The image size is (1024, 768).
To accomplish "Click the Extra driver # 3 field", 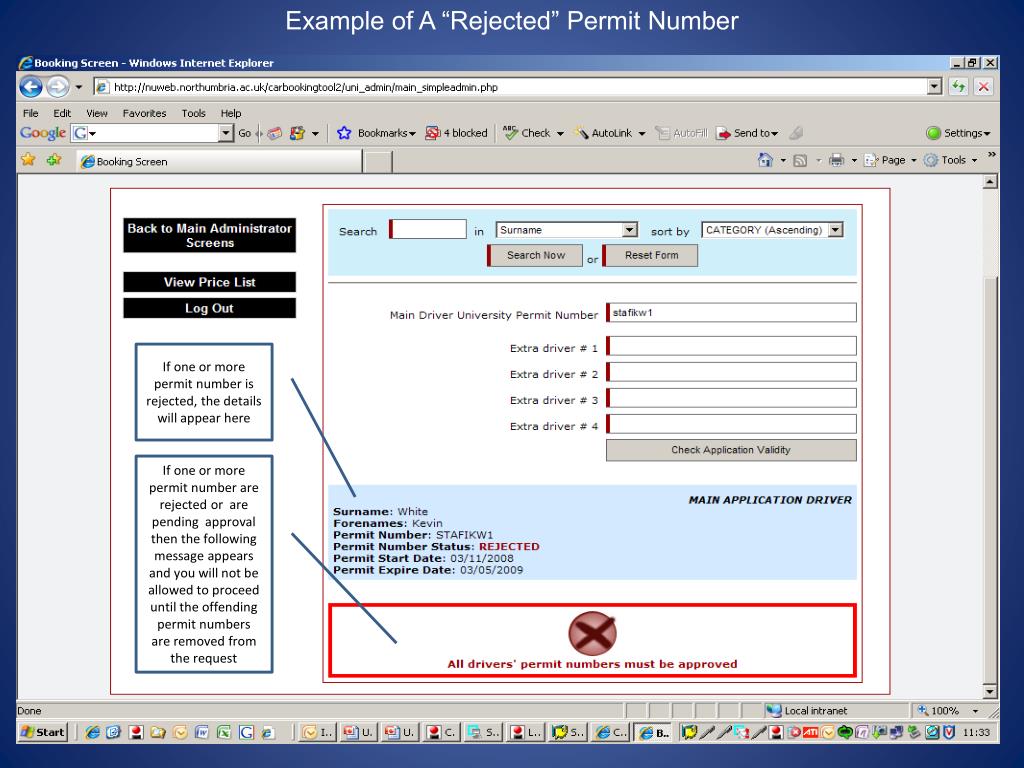I will point(731,398).
